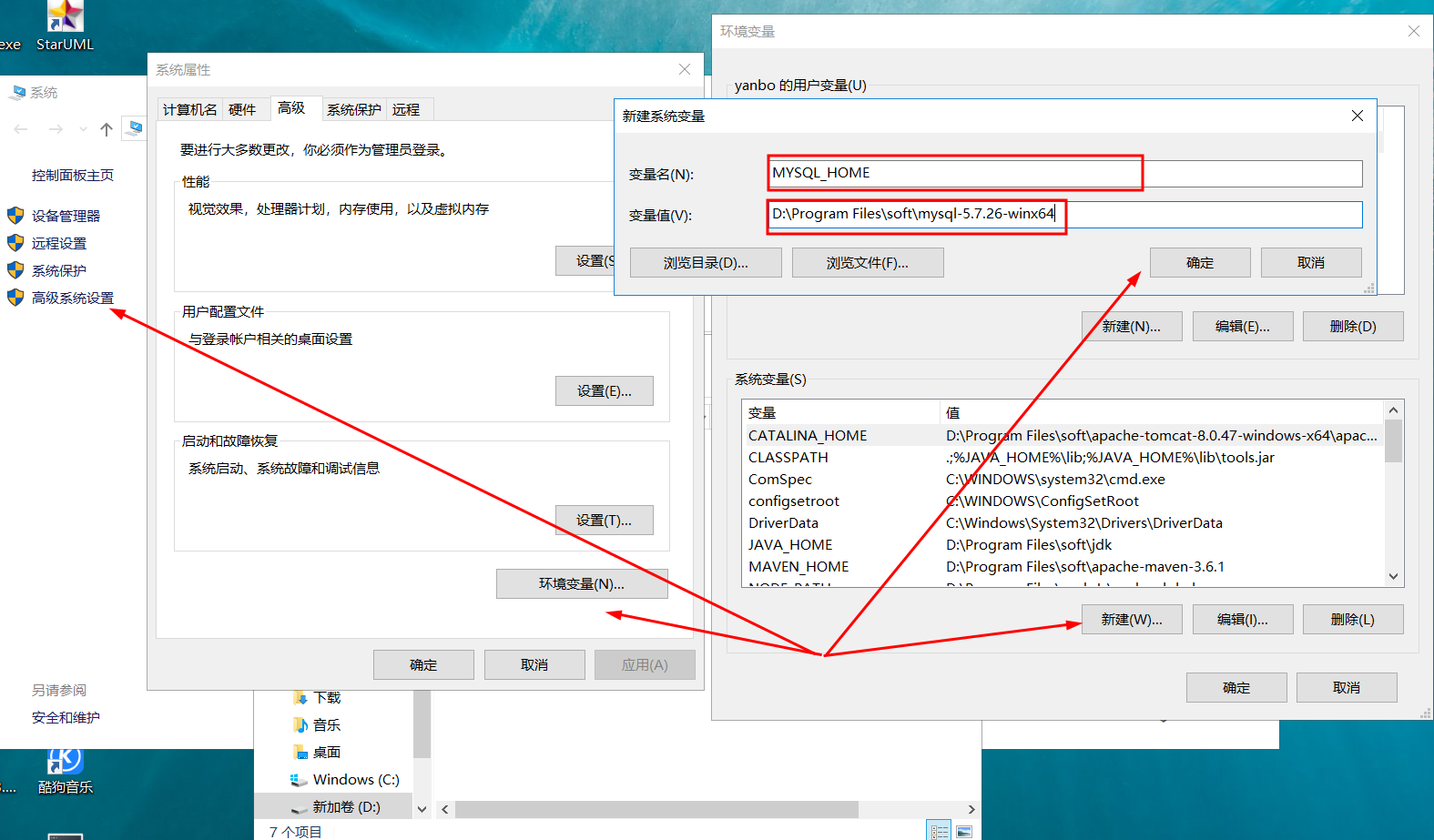The width and height of the screenshot is (1434, 840).
Task: Select JAVA_HOME system variable row
Action: pyautogui.click(x=1063, y=544)
